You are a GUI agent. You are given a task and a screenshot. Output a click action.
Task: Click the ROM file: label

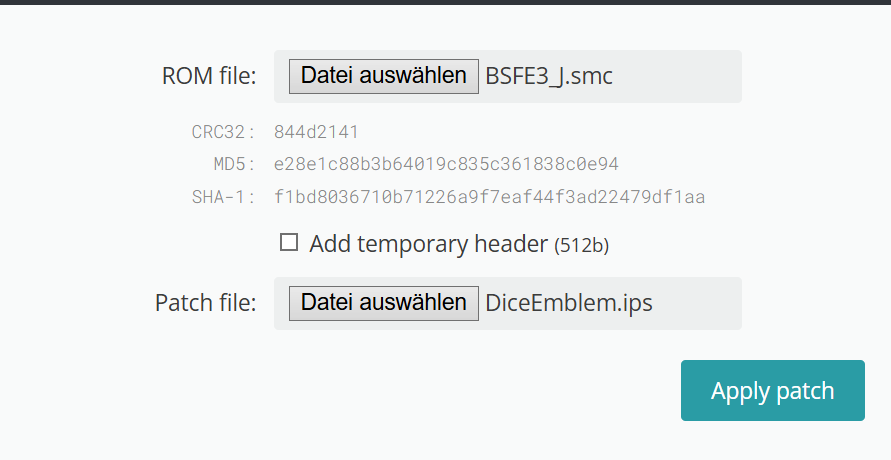coord(209,76)
